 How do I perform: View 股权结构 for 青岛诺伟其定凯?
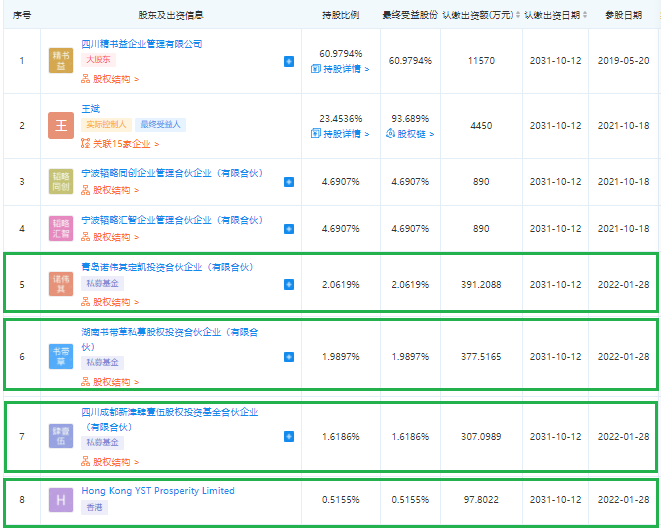pyautogui.click(x=110, y=302)
